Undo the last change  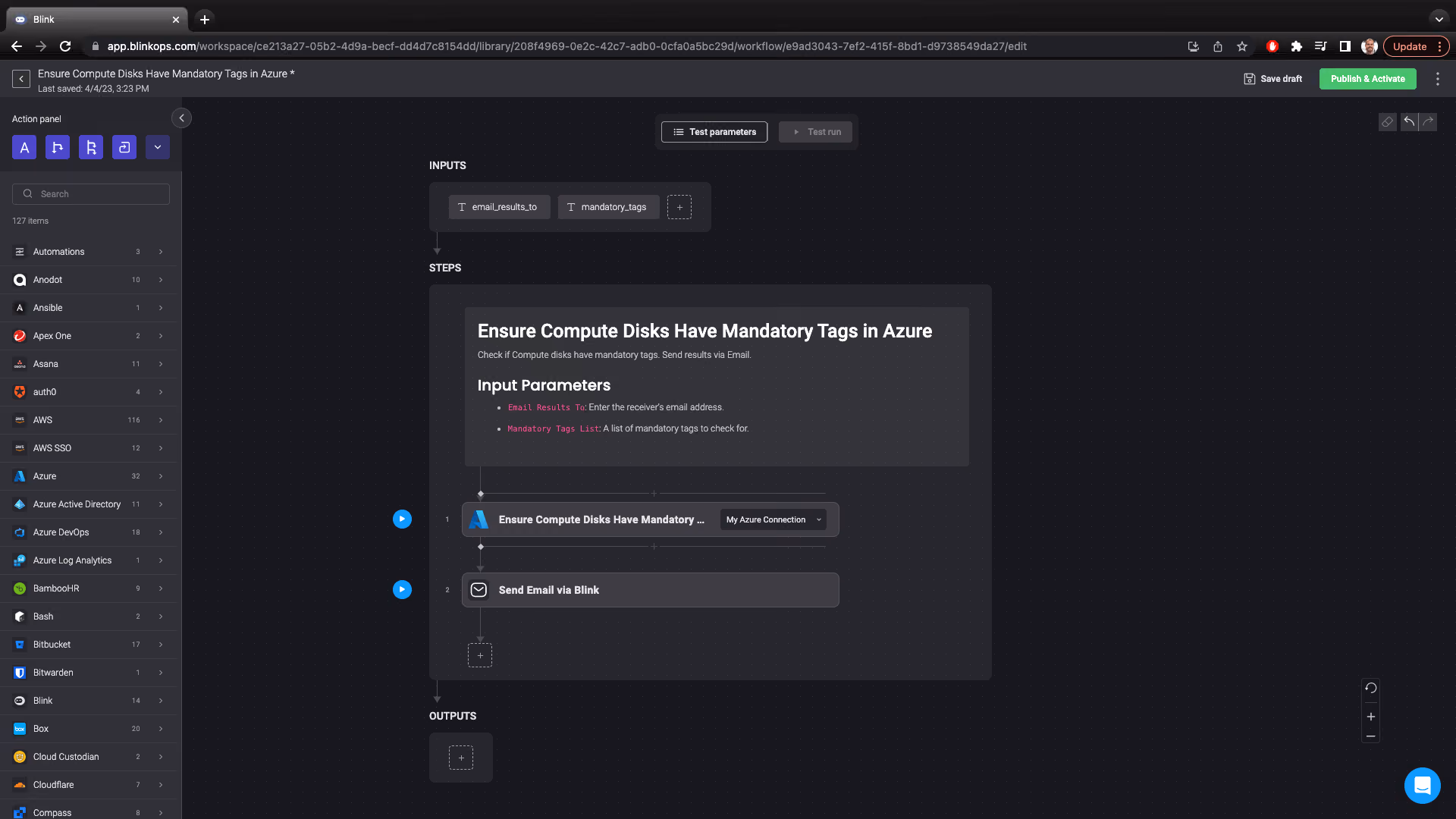[1409, 122]
